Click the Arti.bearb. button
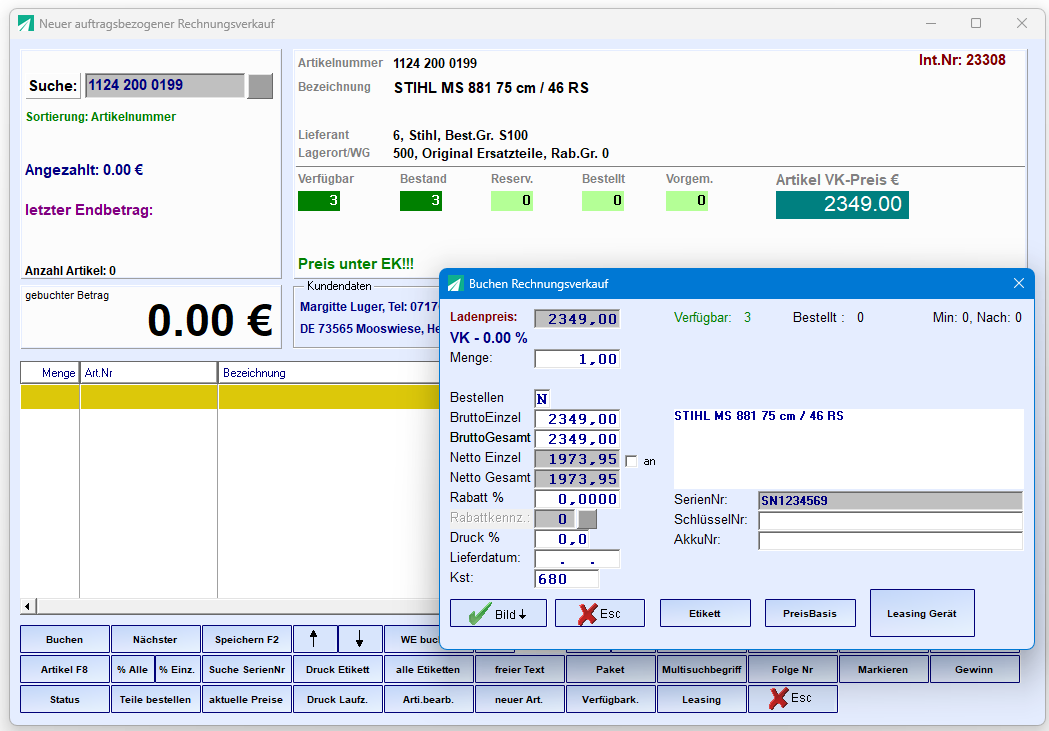 click(x=428, y=700)
